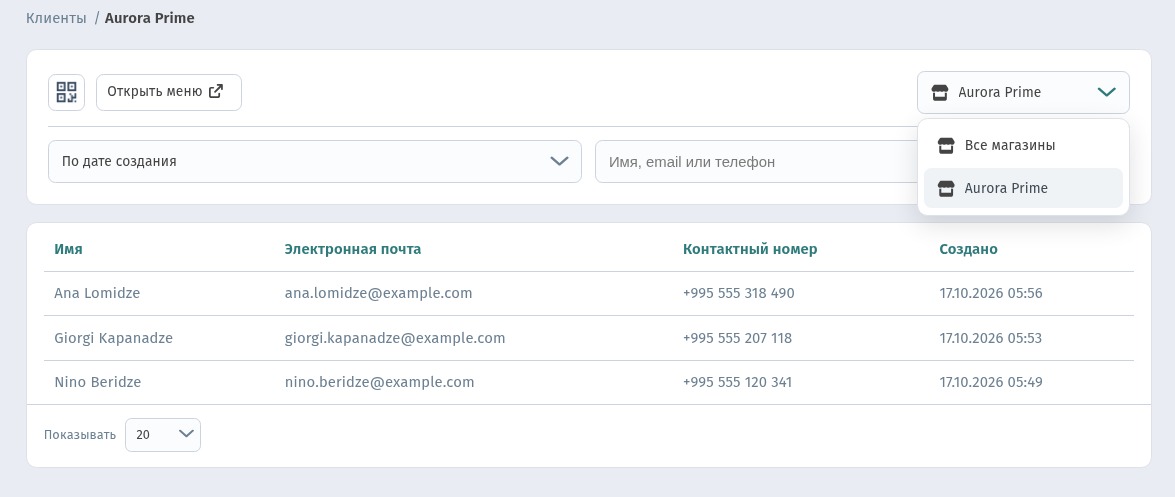Open the QR code button

click(67, 92)
